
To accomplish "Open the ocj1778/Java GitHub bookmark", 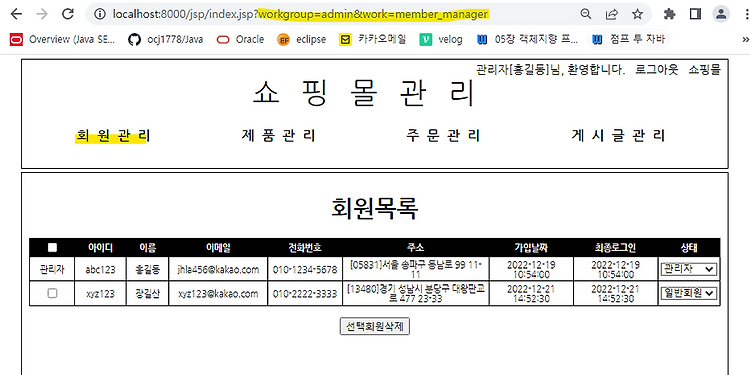I will tap(165, 39).
